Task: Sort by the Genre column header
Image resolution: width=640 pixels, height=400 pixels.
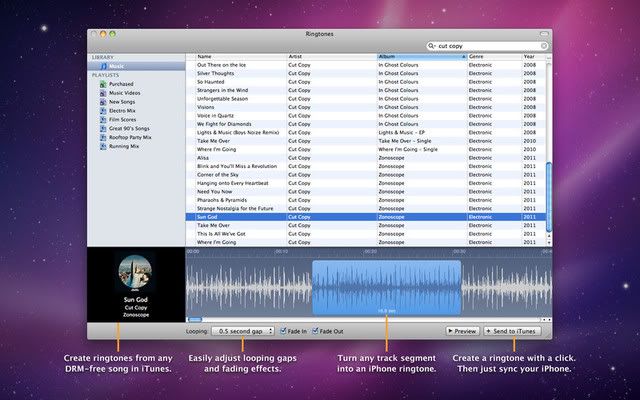Action: tap(494, 57)
